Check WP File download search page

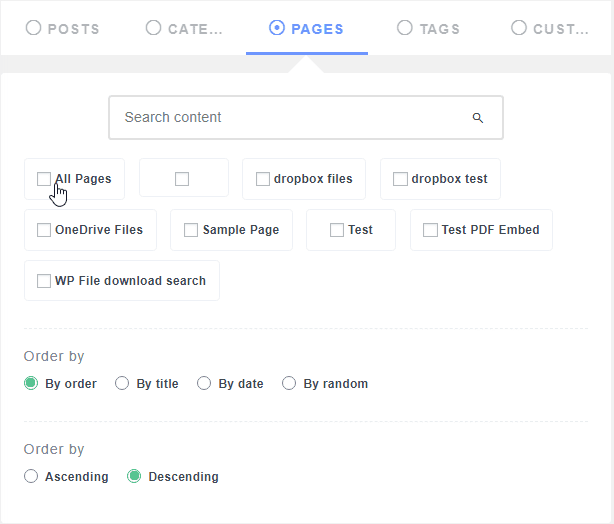pyautogui.click(x=44, y=281)
